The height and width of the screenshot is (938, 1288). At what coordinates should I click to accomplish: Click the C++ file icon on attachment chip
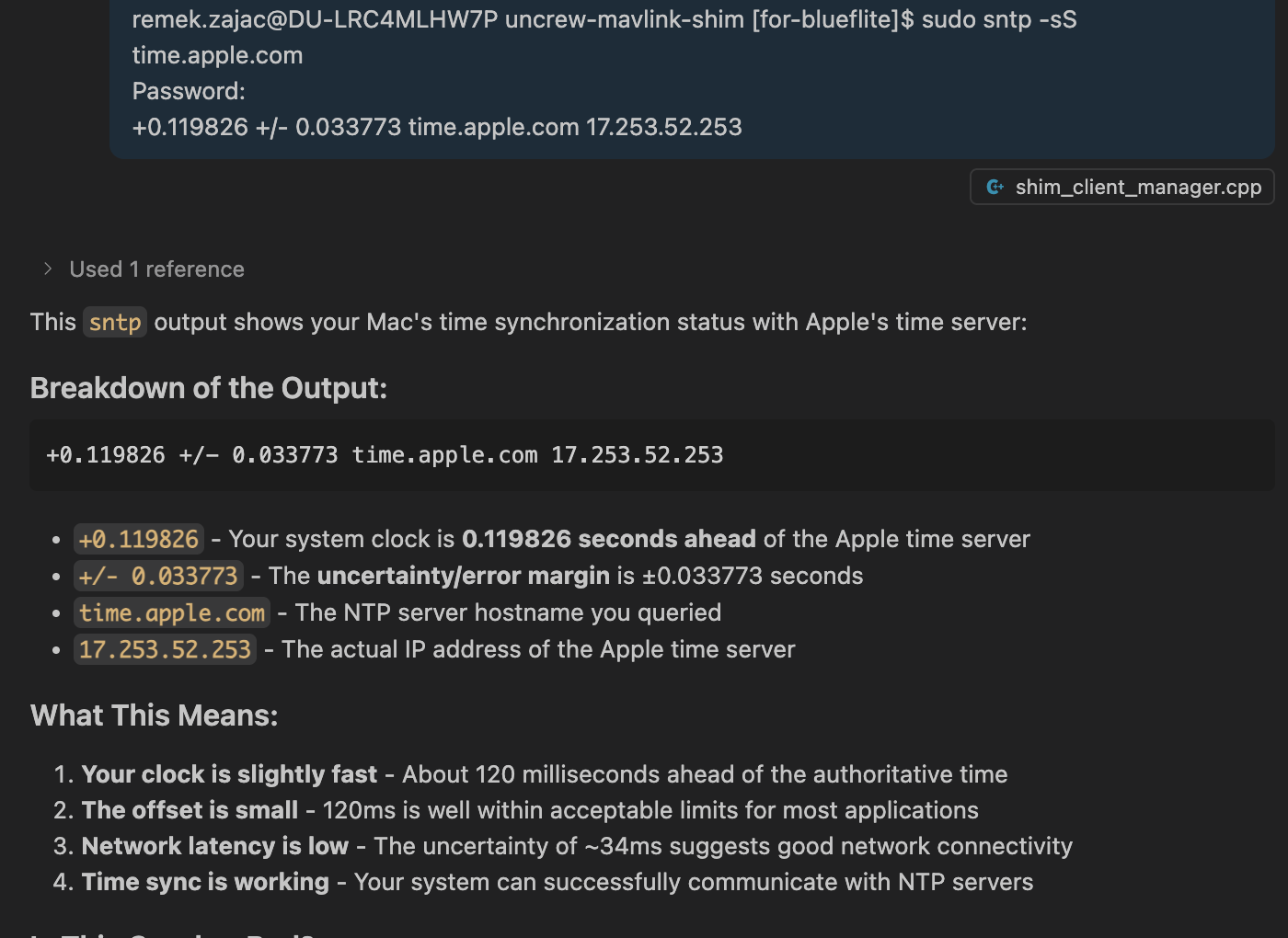(x=995, y=187)
